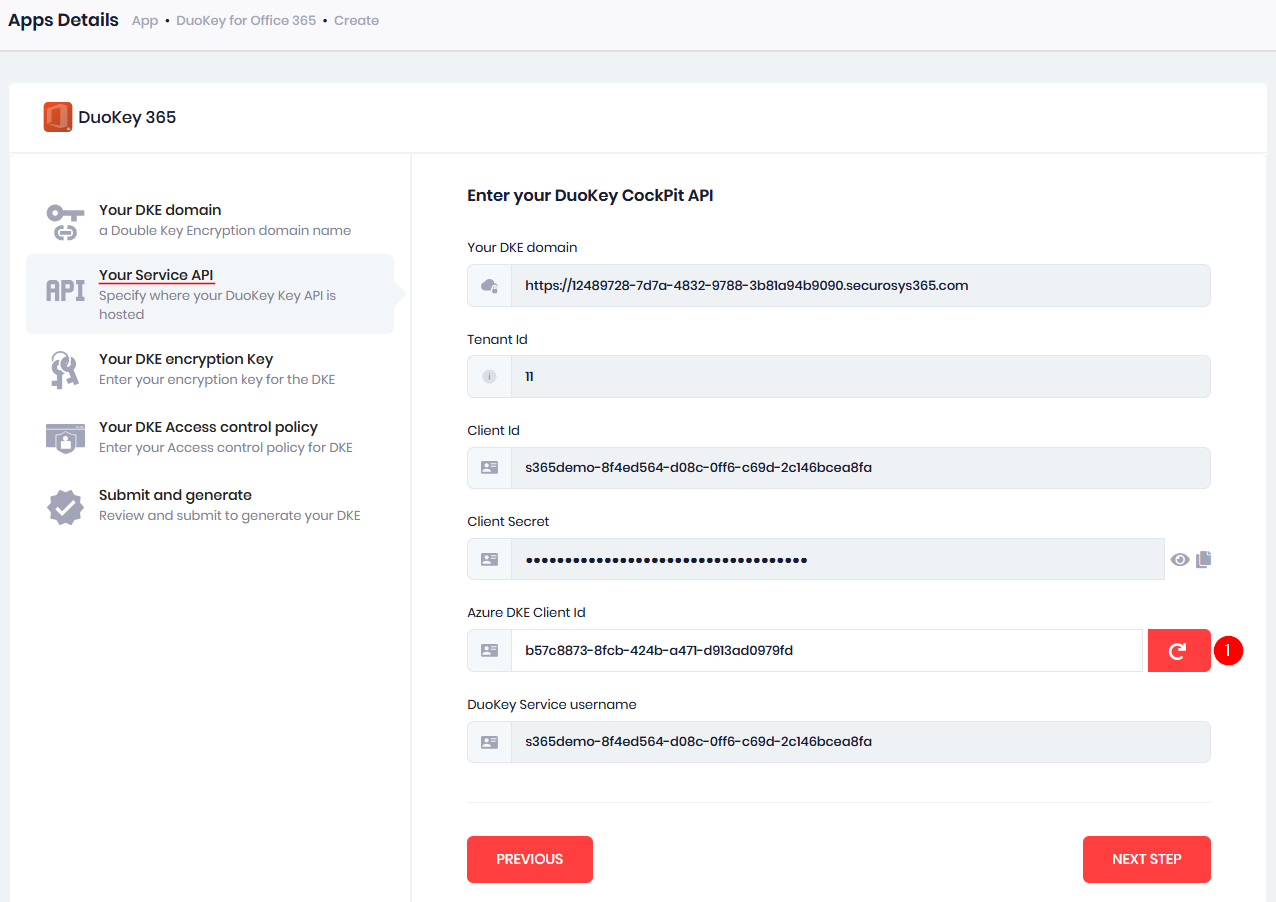Screen dimensions: 1276x902
Task: Click the key-link icon beside Your DKE domain
Action: tap(65, 222)
